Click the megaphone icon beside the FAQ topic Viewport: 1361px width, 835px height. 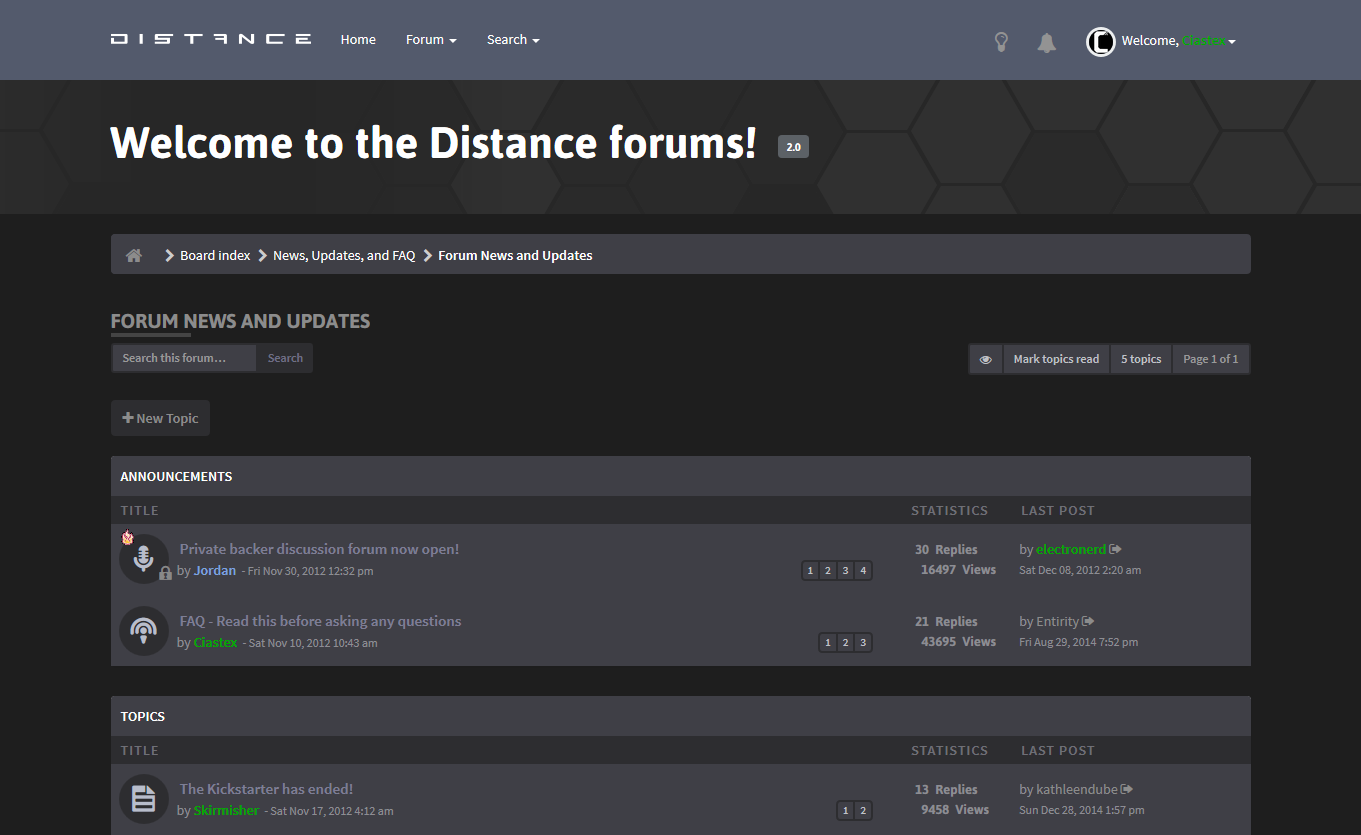144,631
